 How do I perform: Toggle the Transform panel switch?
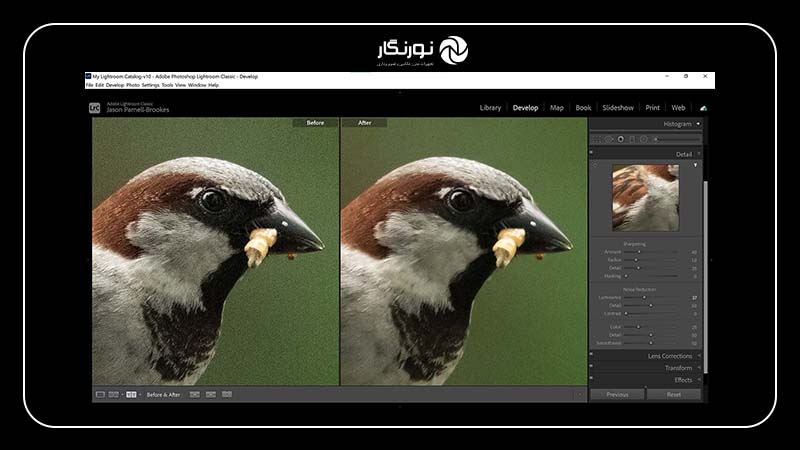coord(591,366)
